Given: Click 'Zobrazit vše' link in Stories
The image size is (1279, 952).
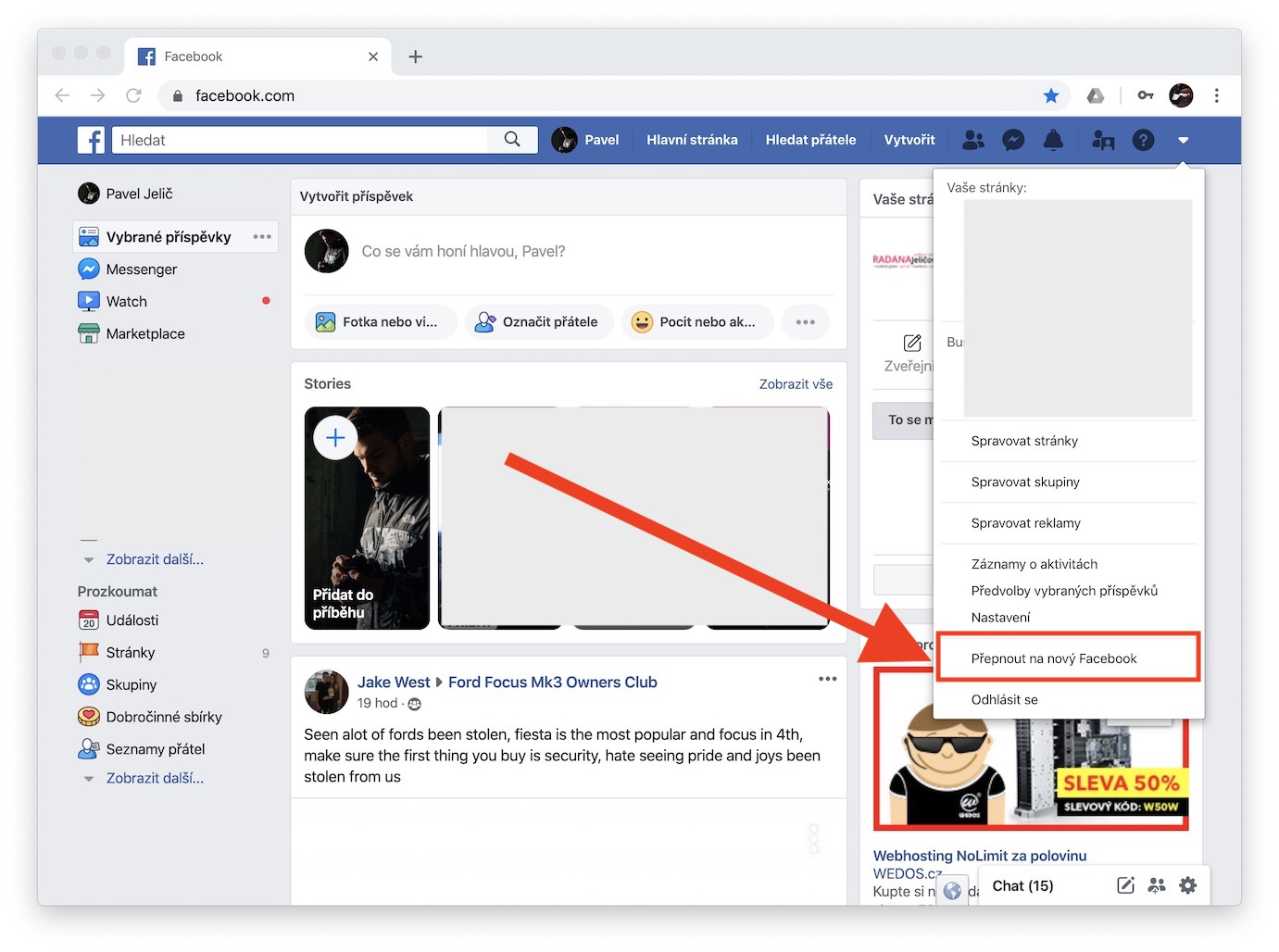Looking at the screenshot, I should click(x=796, y=384).
